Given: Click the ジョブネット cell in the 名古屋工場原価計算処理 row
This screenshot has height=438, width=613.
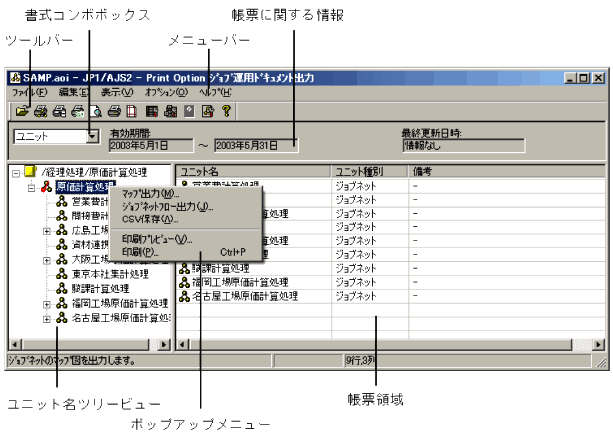Looking at the screenshot, I should tap(370, 296).
